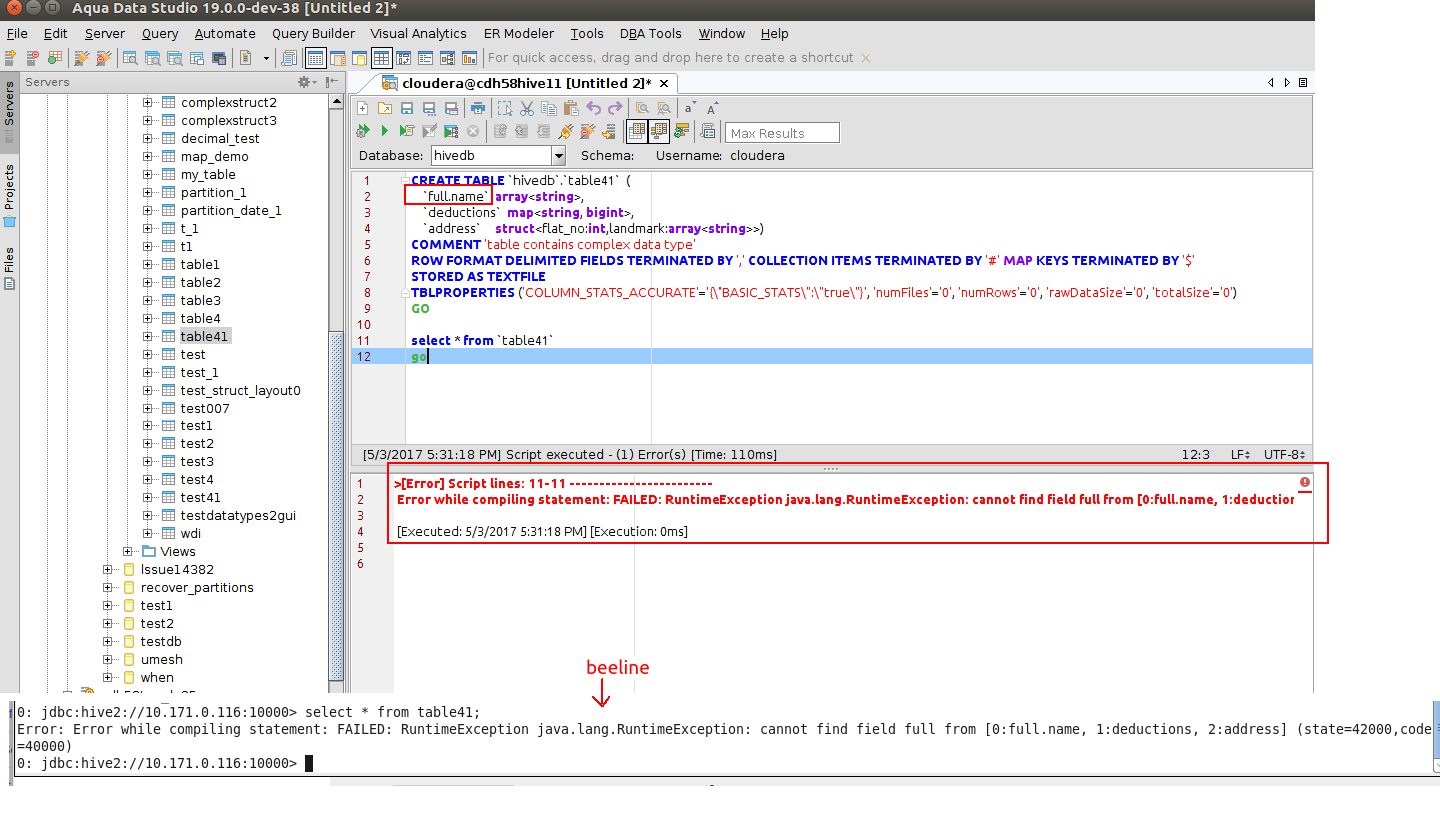The image size is (1440, 840).
Task: Select the testdatatypes2gui table
Action: click(x=238, y=515)
